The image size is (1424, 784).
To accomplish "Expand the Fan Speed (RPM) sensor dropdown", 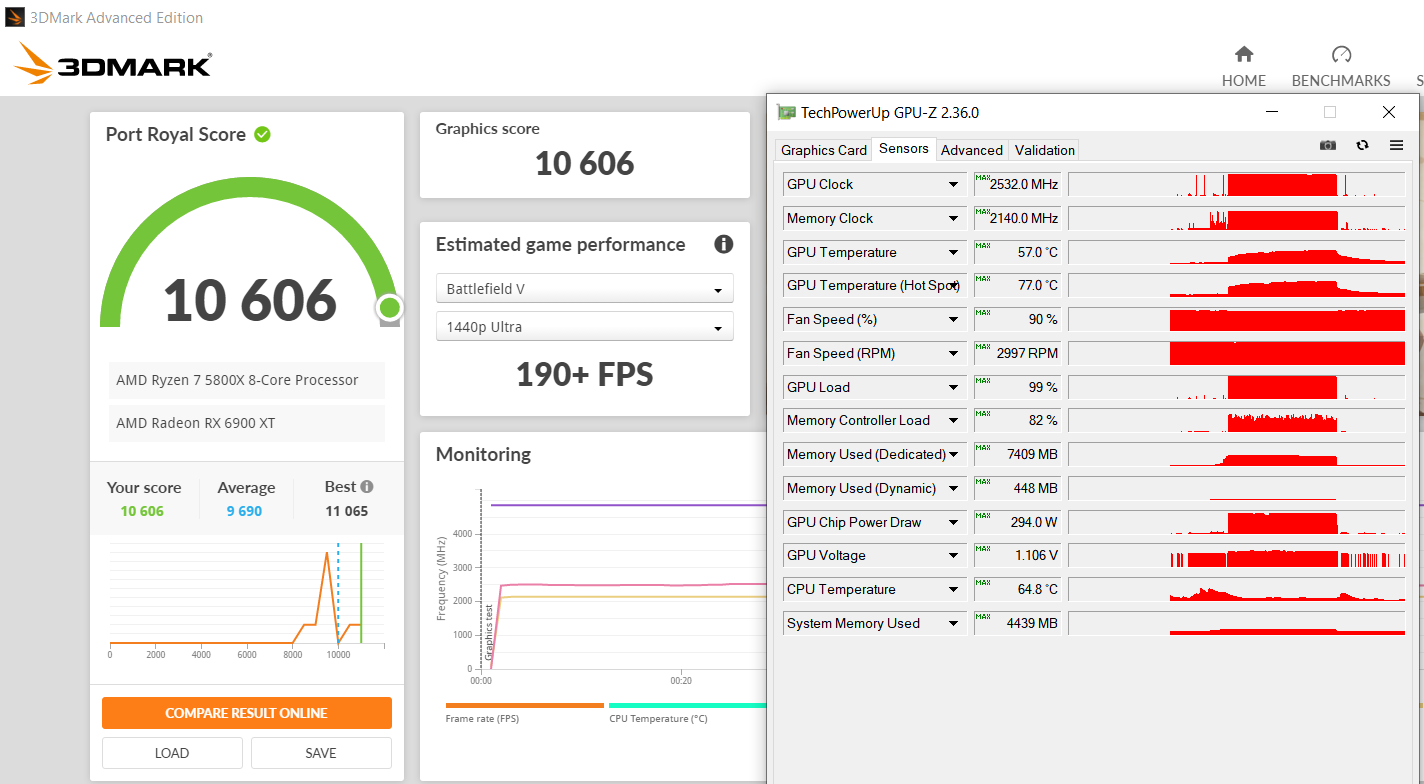I will 953,354.
